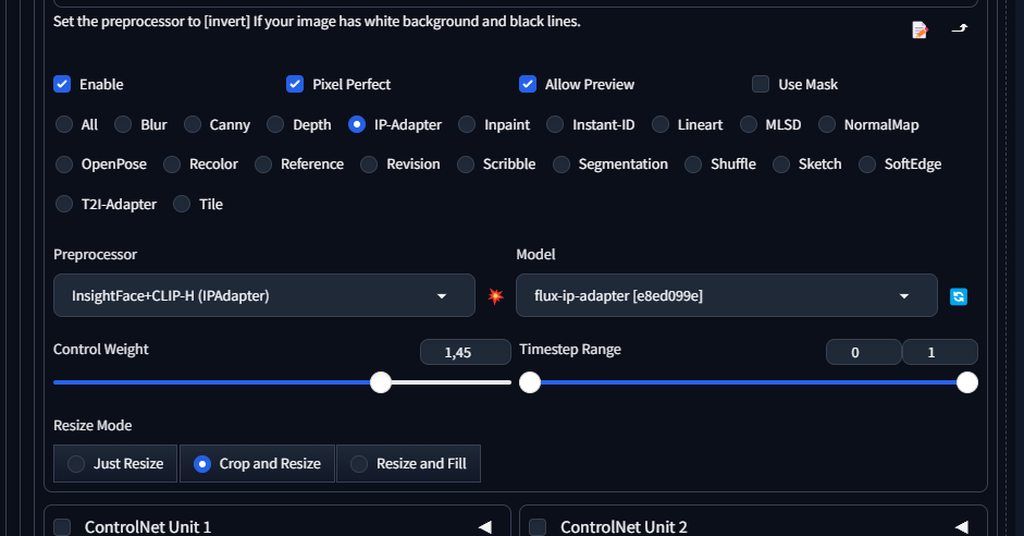Refresh the model list with blue icon
The height and width of the screenshot is (536, 1024).
pos(958,296)
